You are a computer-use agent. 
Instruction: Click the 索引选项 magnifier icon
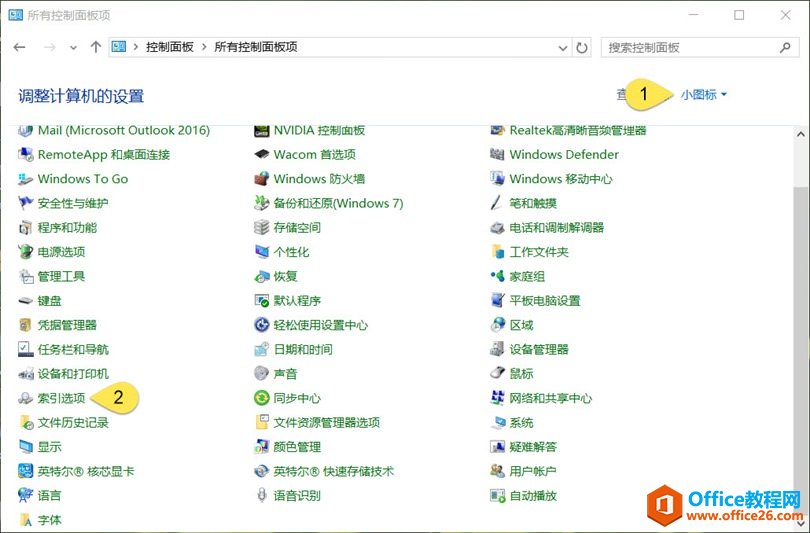click(25, 398)
